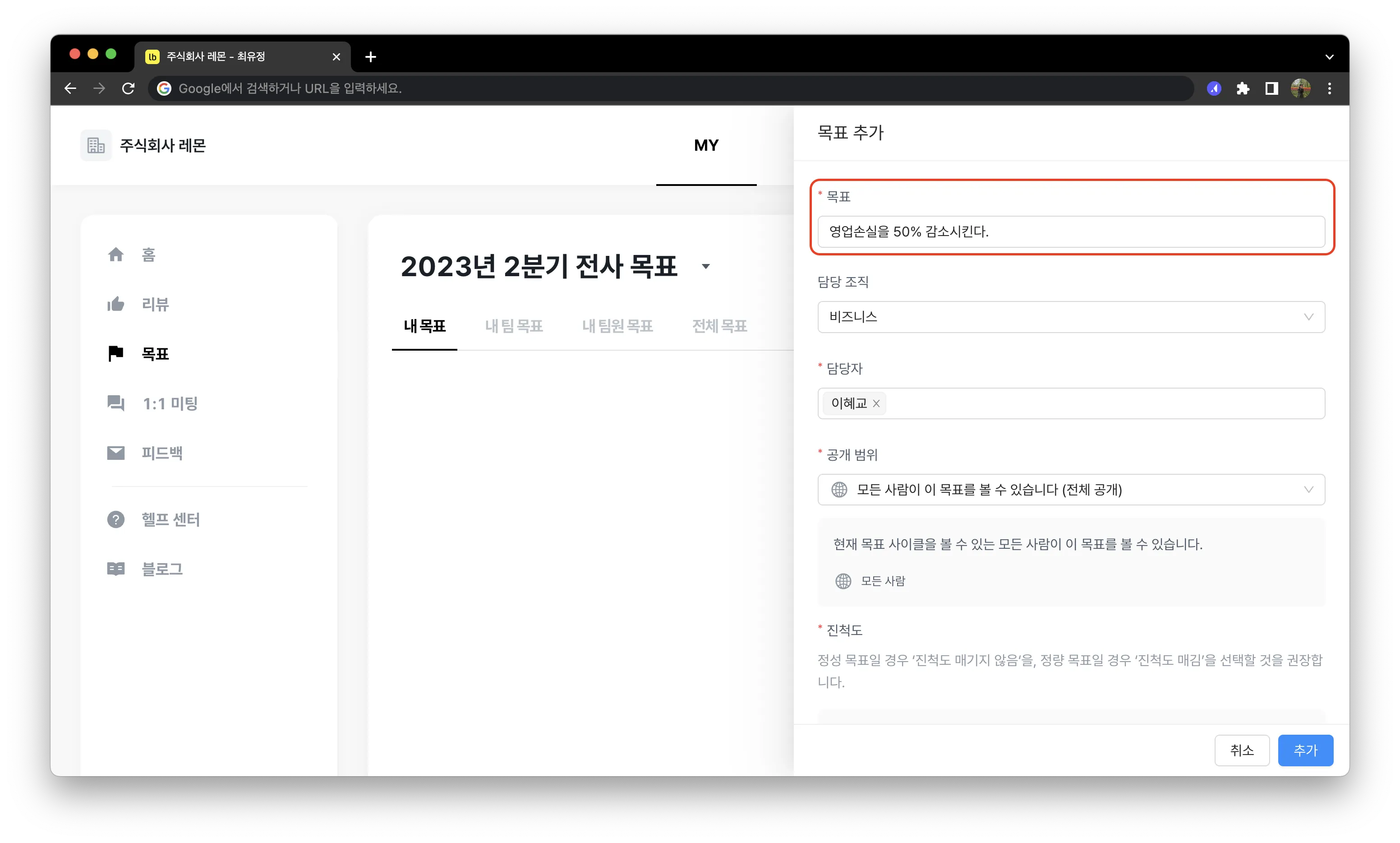Image resolution: width=1400 pixels, height=843 pixels.
Task: Click 주식회사 레몬 company name
Action: tap(163, 145)
